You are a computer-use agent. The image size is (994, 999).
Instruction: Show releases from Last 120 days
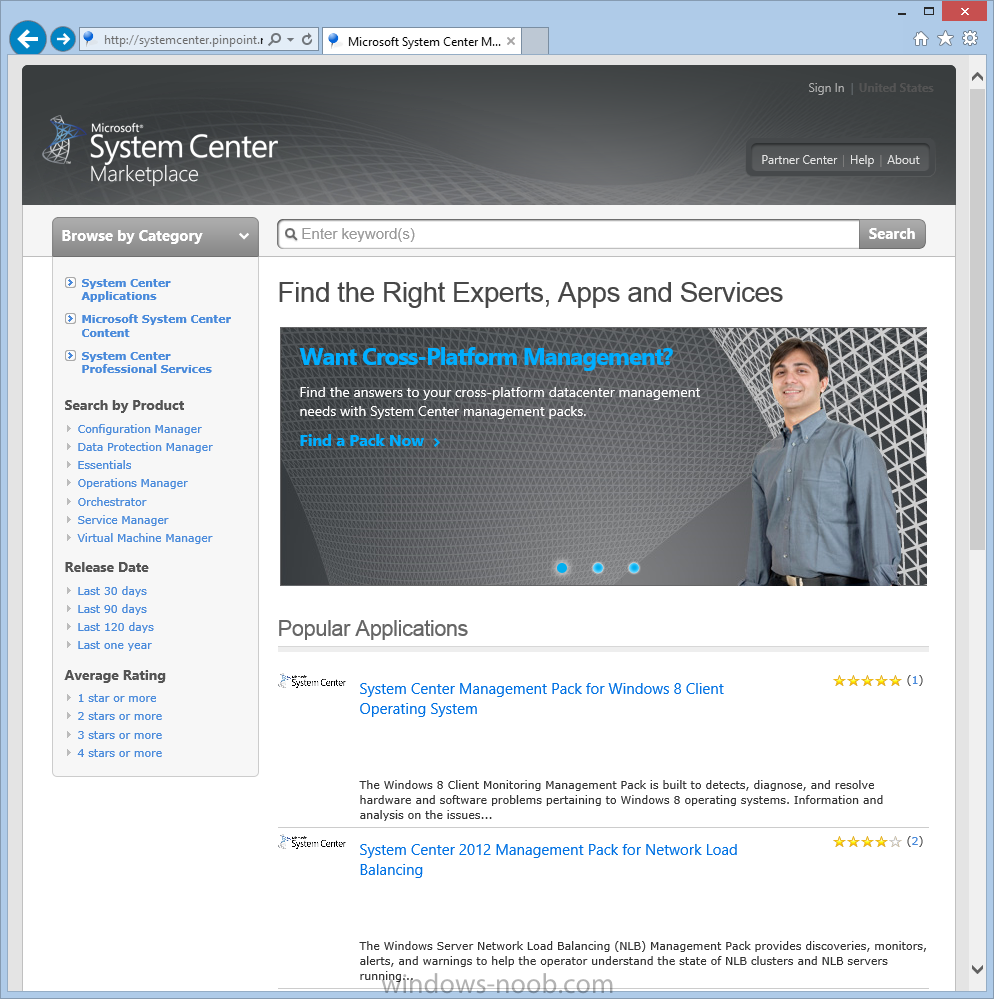click(116, 627)
